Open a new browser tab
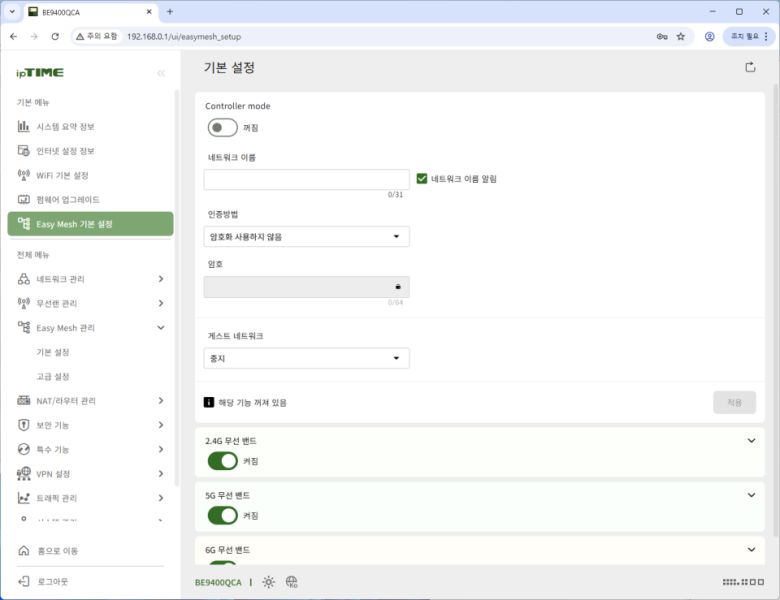The image size is (780, 600). pos(170,11)
